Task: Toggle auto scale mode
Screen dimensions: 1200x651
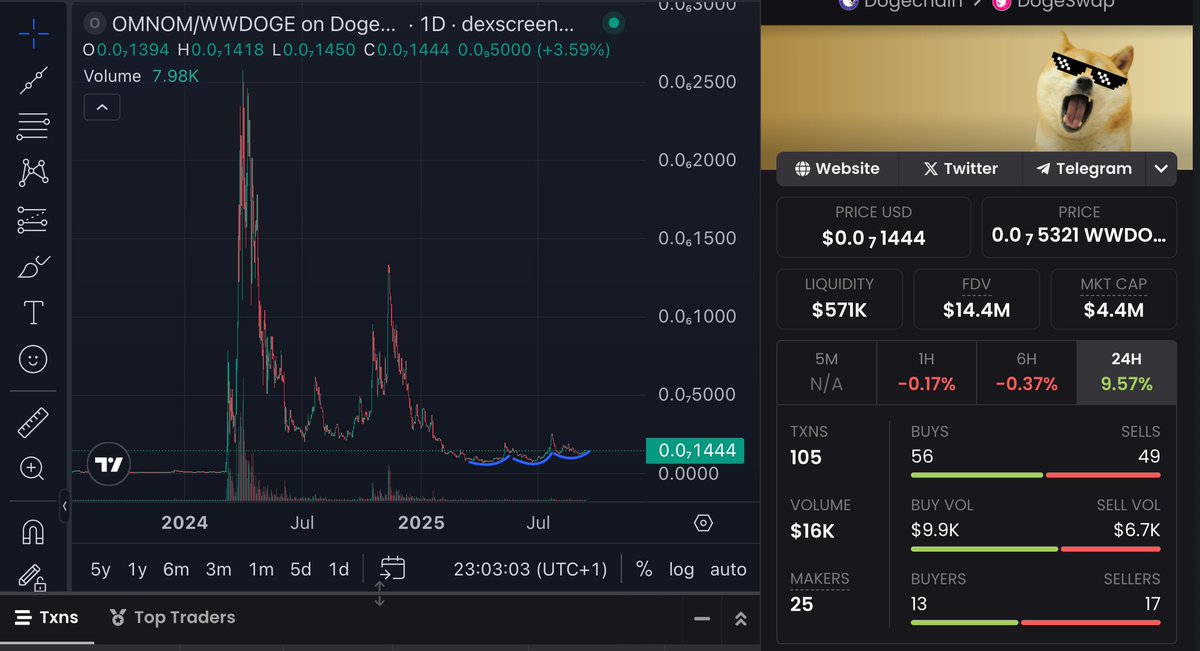Action: pos(728,569)
